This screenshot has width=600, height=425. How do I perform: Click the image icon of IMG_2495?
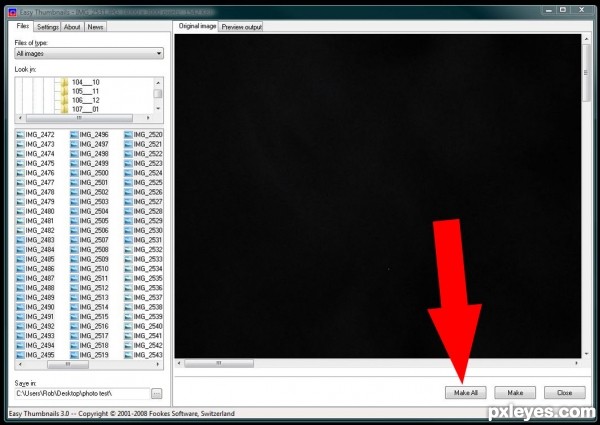coord(20,355)
